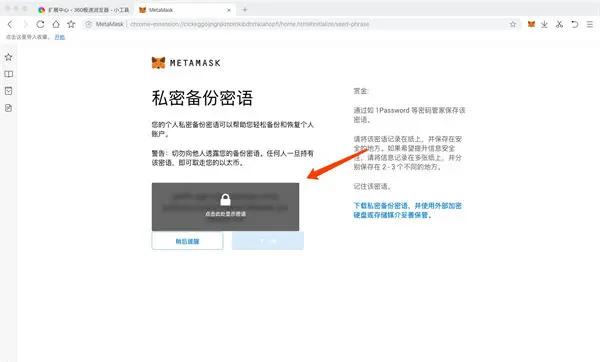Click the 记住该密语 text
Screen dimensions: 600x362
point(372,186)
